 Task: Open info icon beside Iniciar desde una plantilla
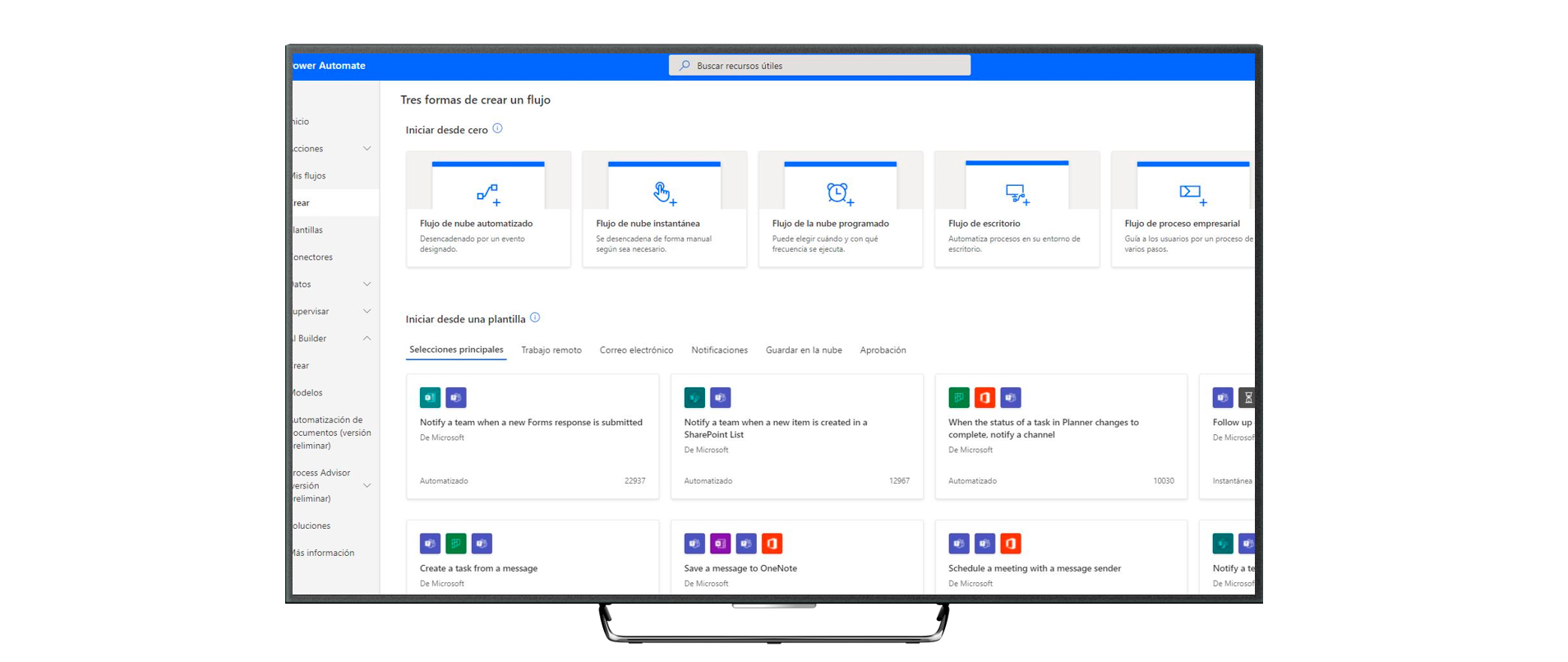535,318
